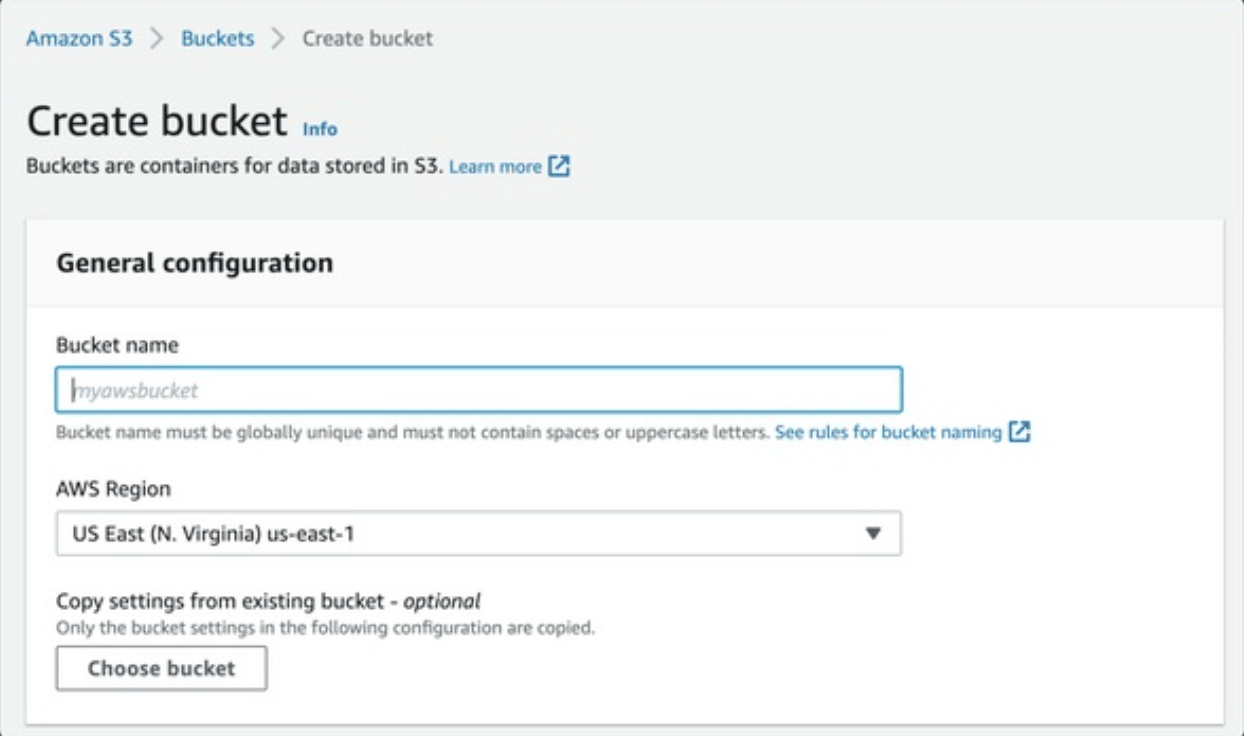This screenshot has height=736, width=1244.
Task: Click the Choose bucket button
Action: 162,668
